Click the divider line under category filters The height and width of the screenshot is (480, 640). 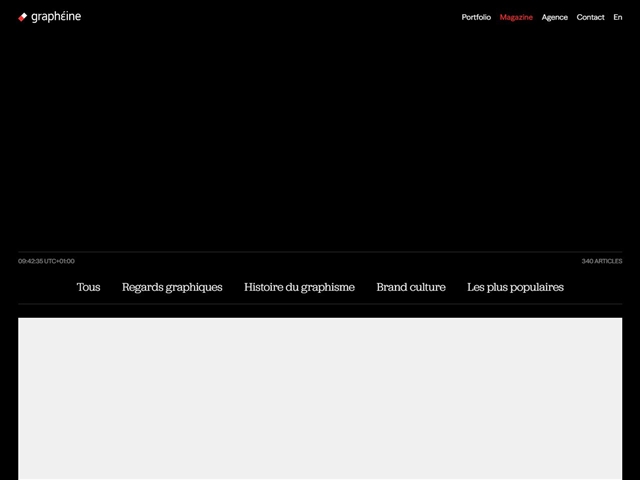[x=320, y=304]
